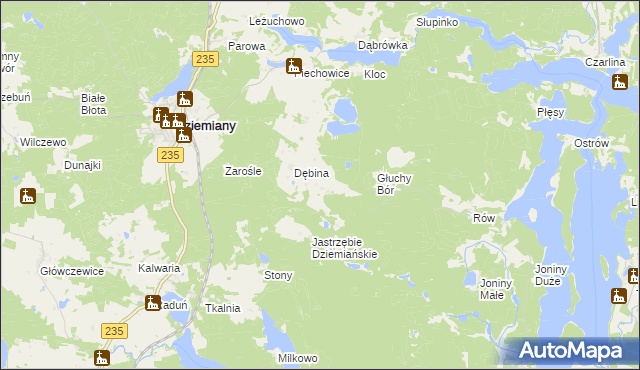Click the Kalwaria label

(159, 268)
